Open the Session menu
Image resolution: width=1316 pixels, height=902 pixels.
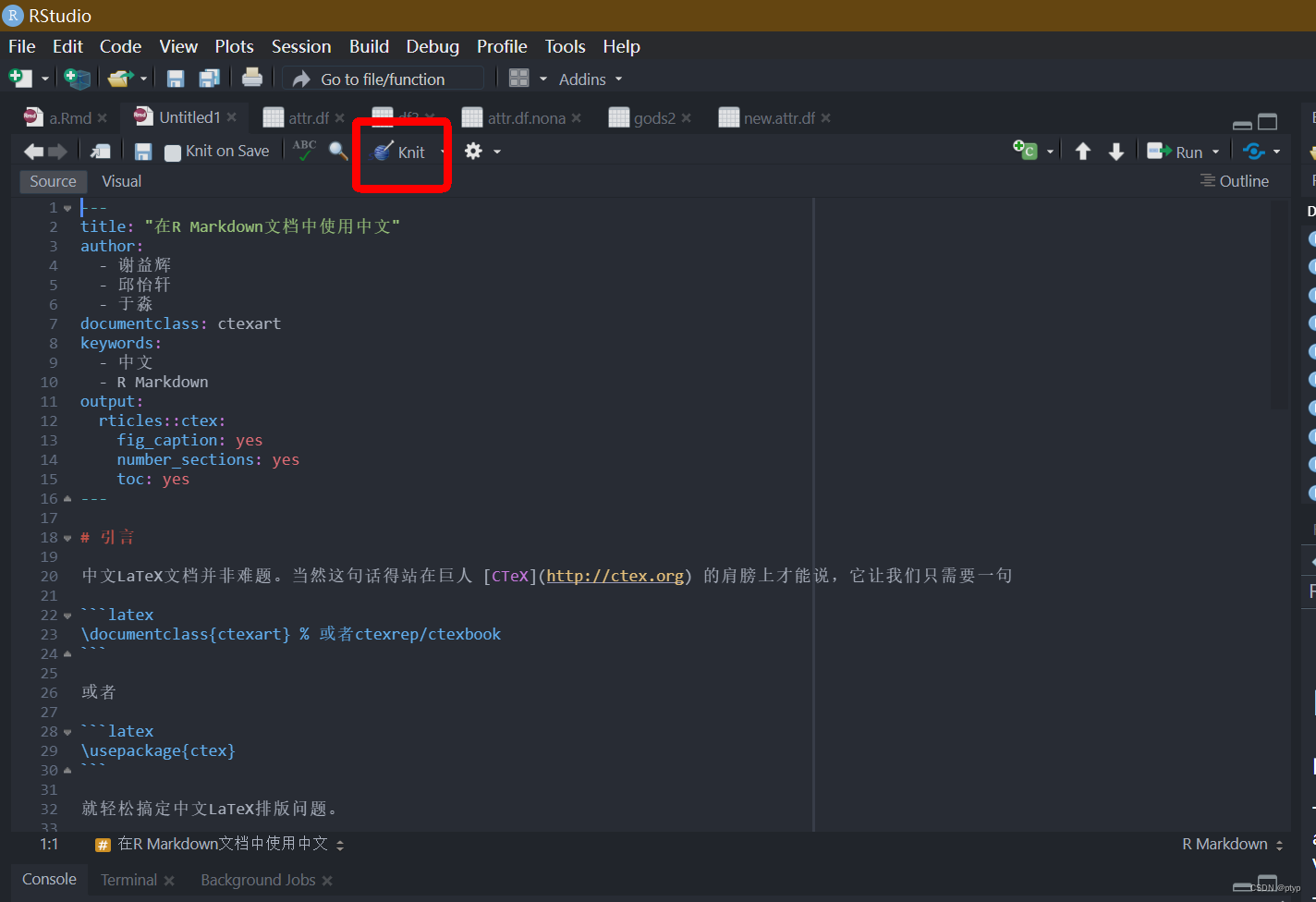(x=301, y=46)
